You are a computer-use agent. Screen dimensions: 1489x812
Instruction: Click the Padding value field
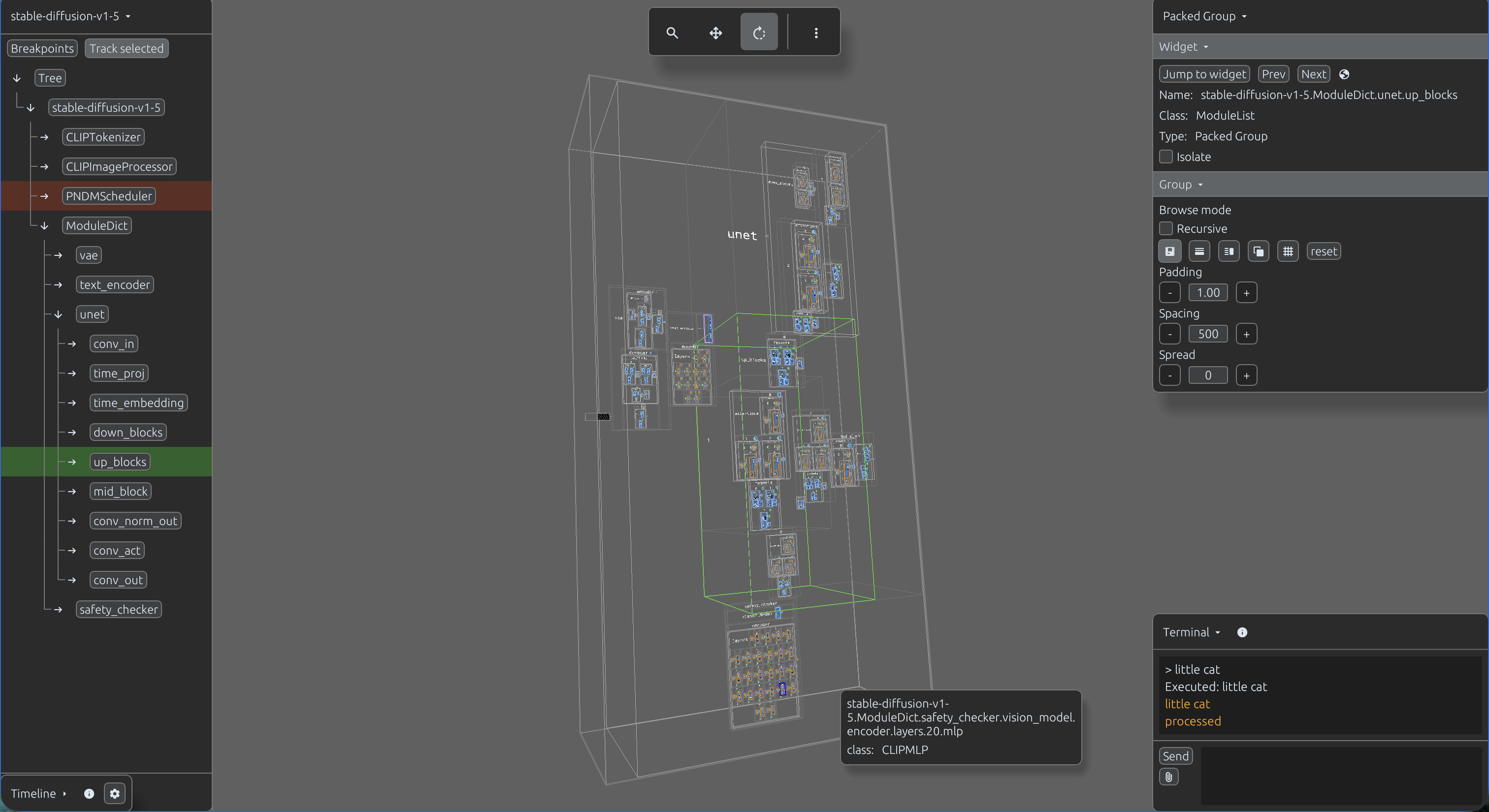[1207, 293]
